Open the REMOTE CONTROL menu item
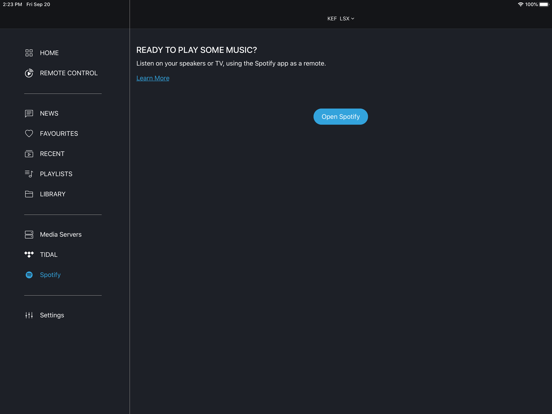552x414 pixels. point(69,73)
